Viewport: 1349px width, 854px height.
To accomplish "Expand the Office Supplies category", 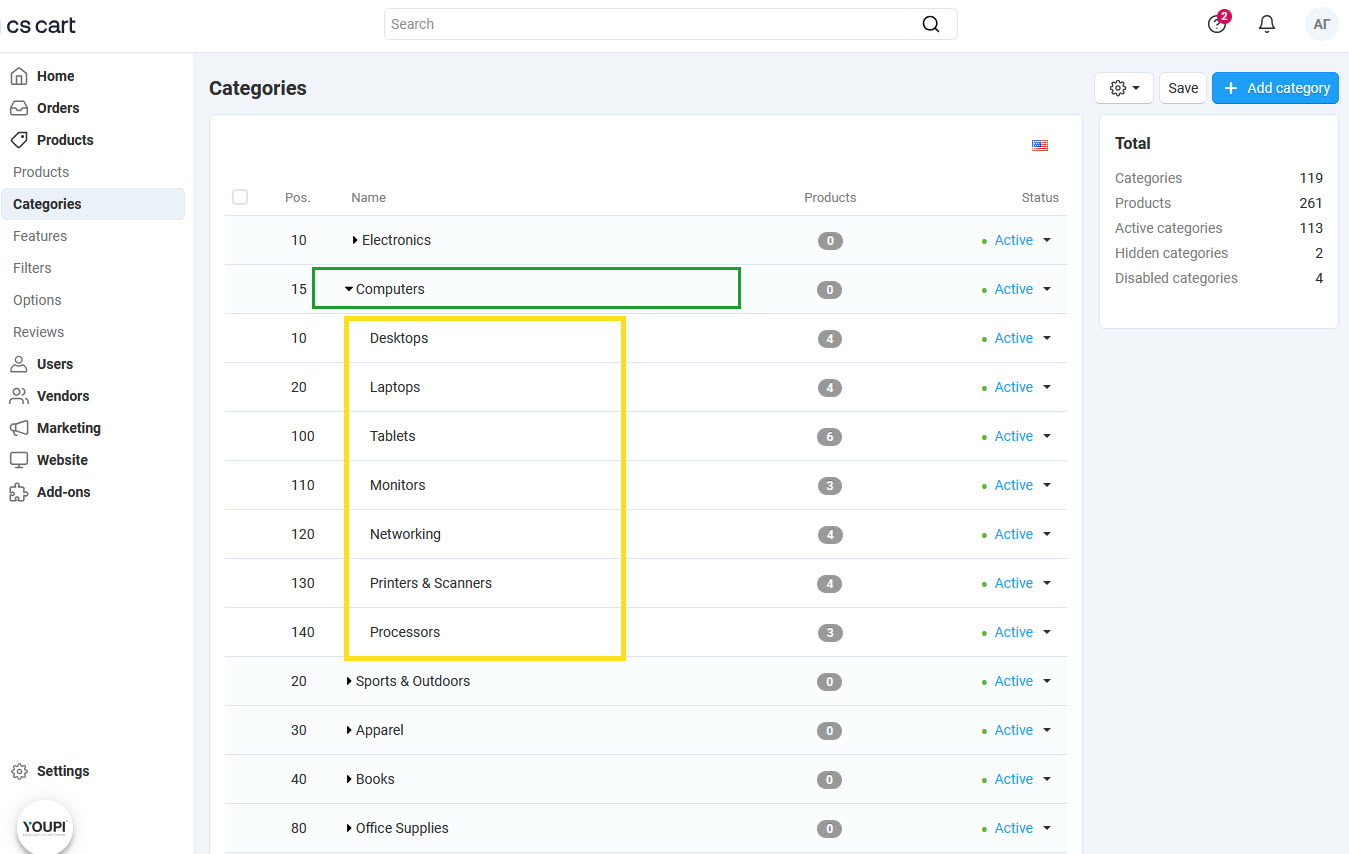I will coord(349,828).
